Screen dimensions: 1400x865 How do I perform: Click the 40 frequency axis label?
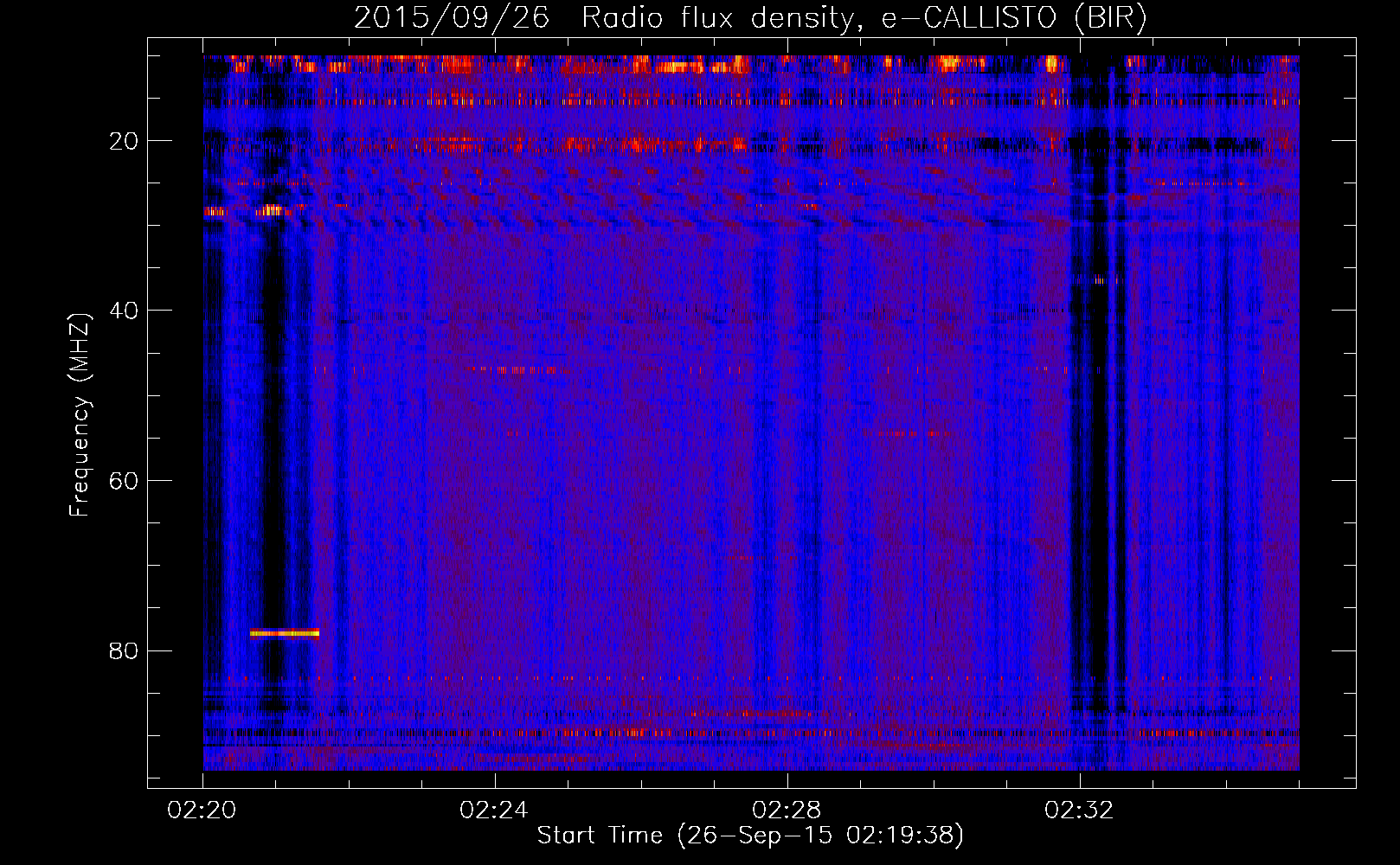125,311
